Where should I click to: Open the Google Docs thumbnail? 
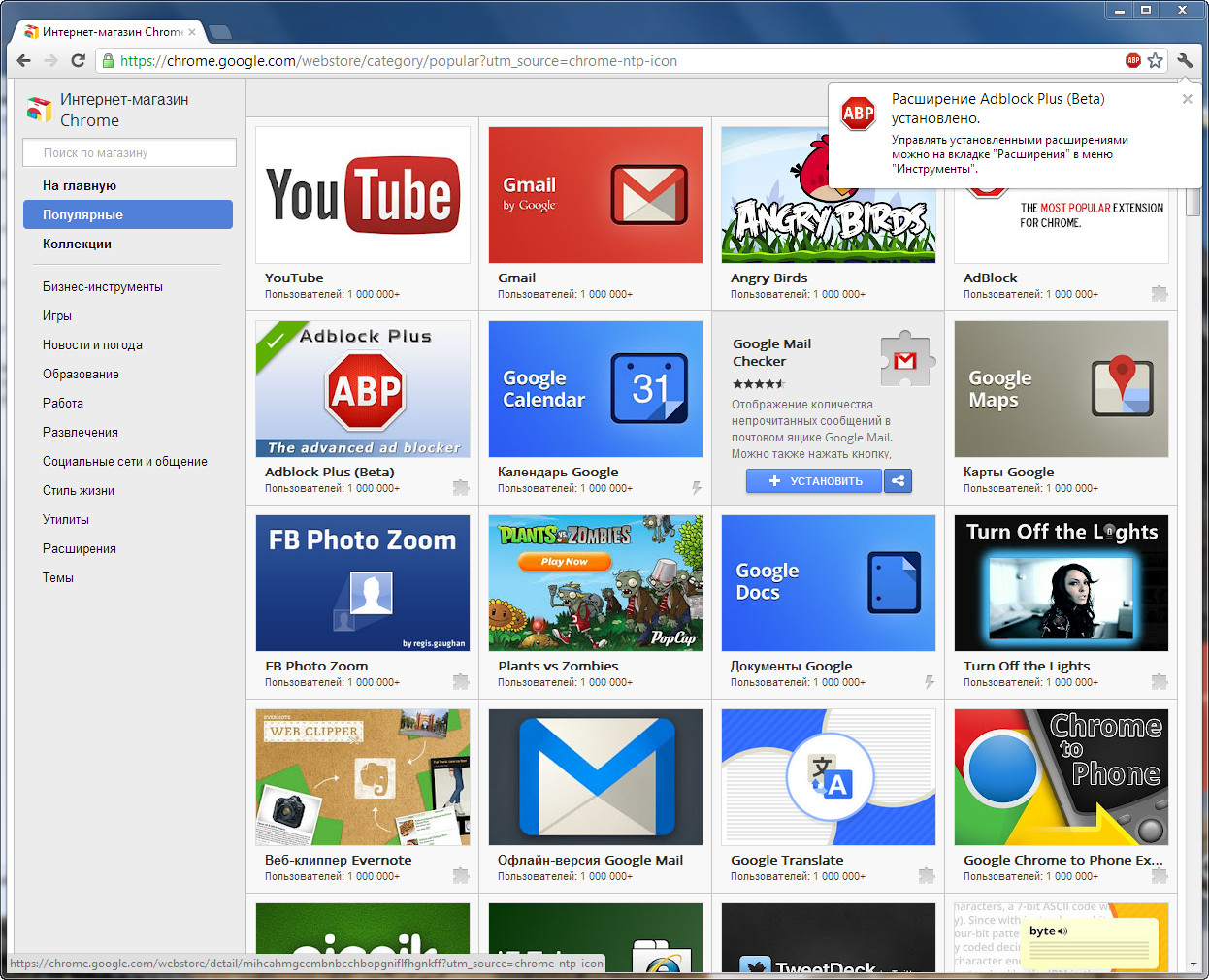[829, 583]
